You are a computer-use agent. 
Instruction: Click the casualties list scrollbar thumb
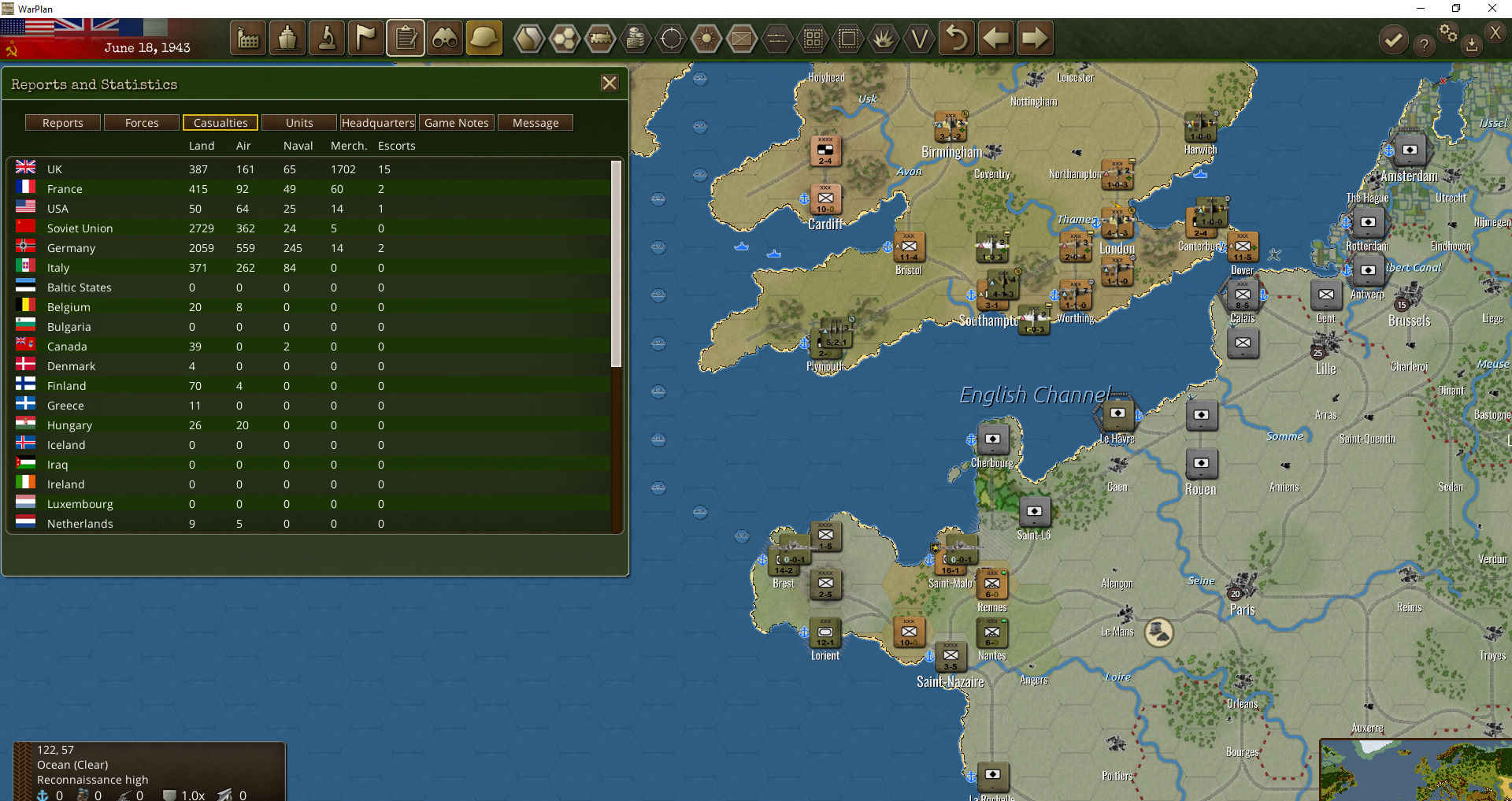point(617,264)
